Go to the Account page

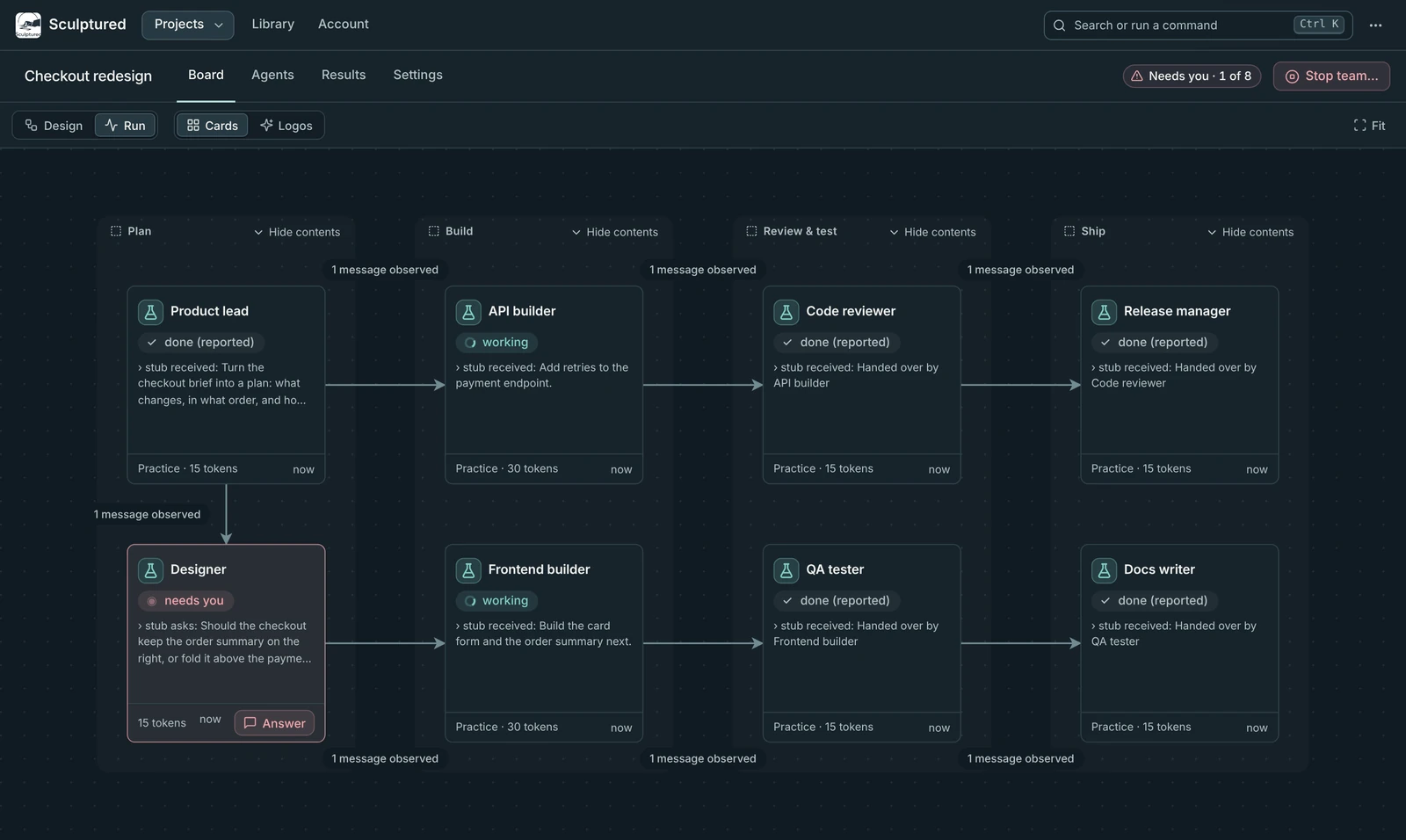click(344, 25)
